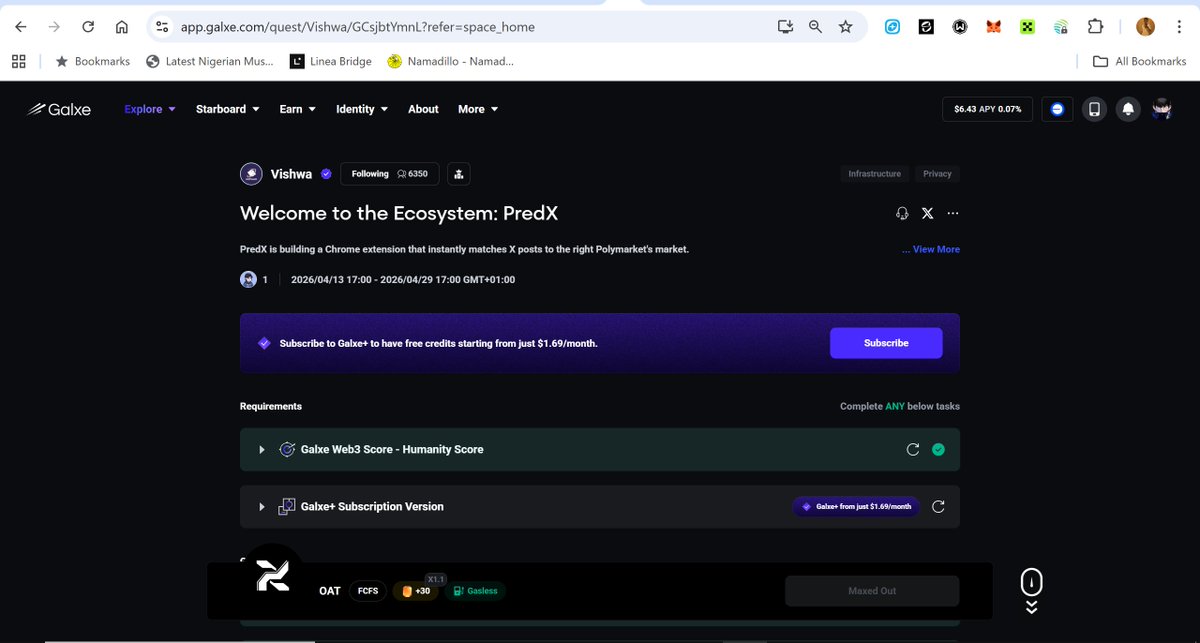Click the Maxed Out button
Viewport: 1200px width, 643px height.
(x=872, y=591)
